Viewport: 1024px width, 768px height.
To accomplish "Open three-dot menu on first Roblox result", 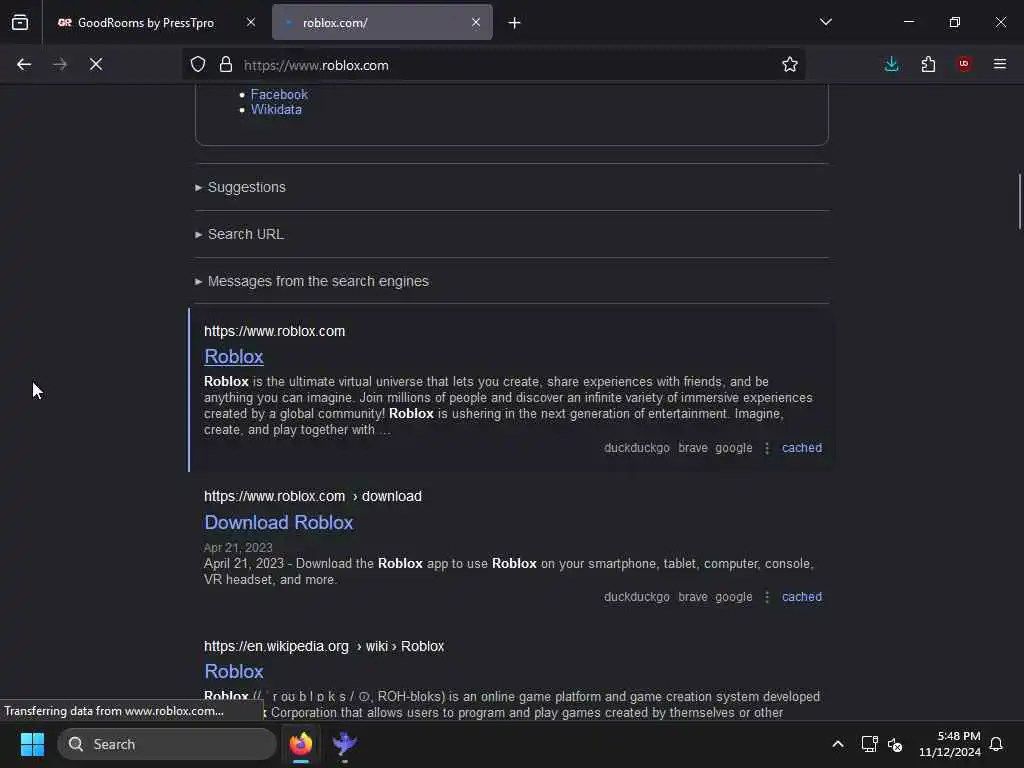I will (x=767, y=448).
